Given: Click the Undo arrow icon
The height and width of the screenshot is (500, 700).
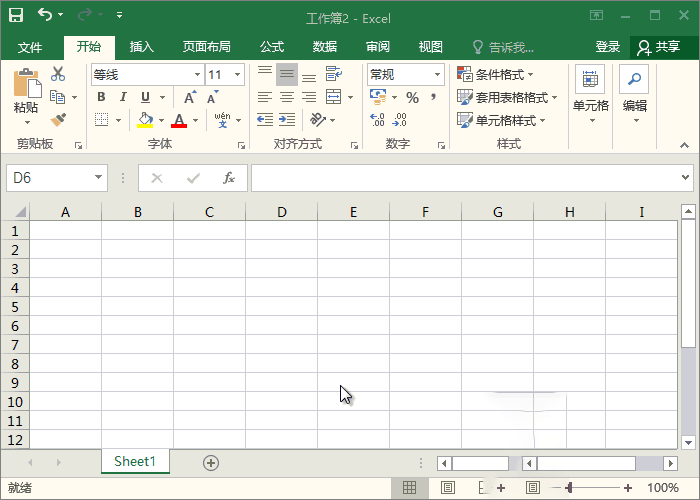Looking at the screenshot, I should (x=45, y=14).
